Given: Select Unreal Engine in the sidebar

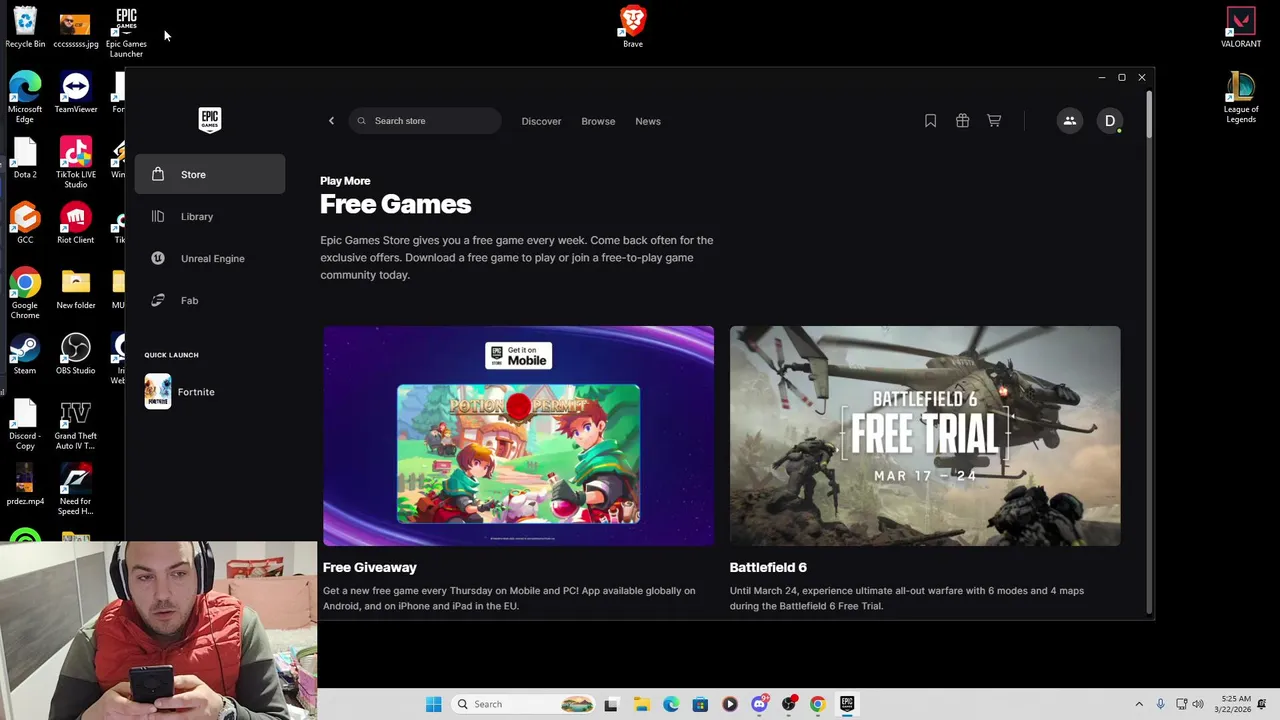Looking at the screenshot, I should point(210,258).
